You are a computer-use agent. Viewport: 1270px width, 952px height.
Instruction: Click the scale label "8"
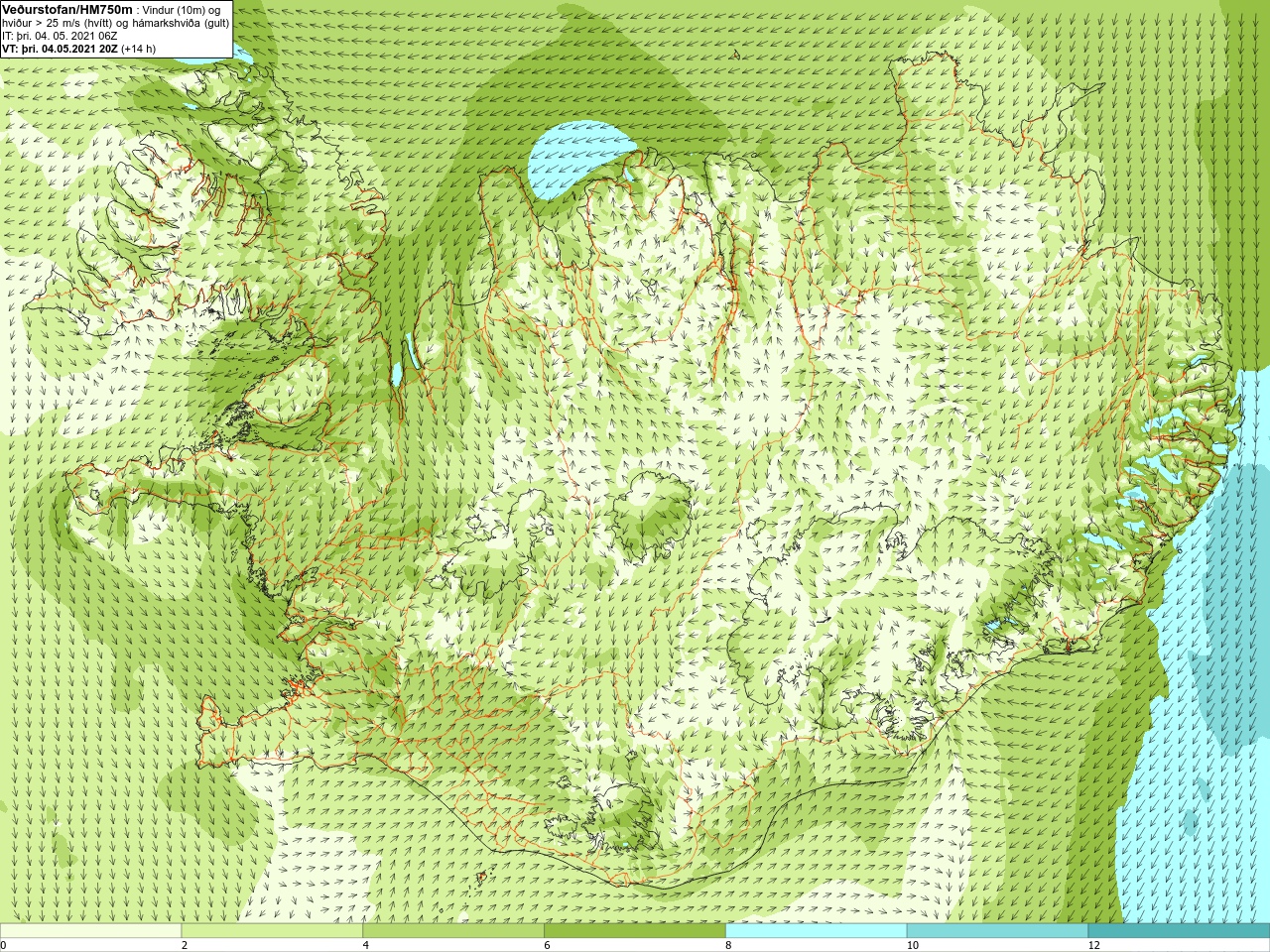pyautogui.click(x=729, y=945)
